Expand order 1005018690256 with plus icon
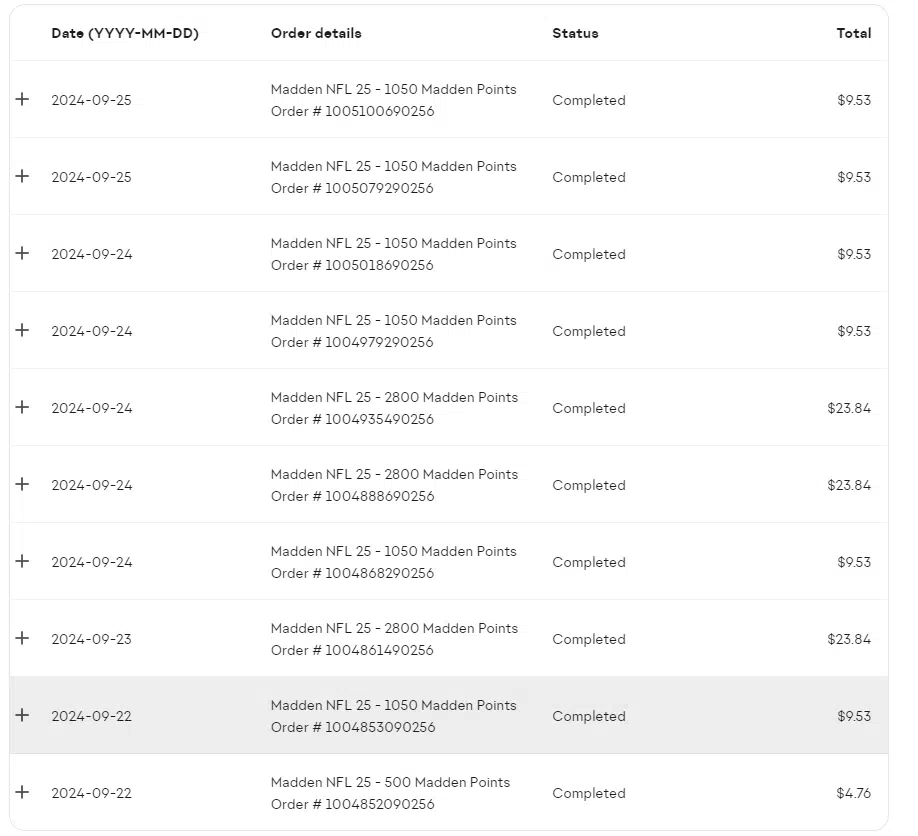 click(x=22, y=253)
